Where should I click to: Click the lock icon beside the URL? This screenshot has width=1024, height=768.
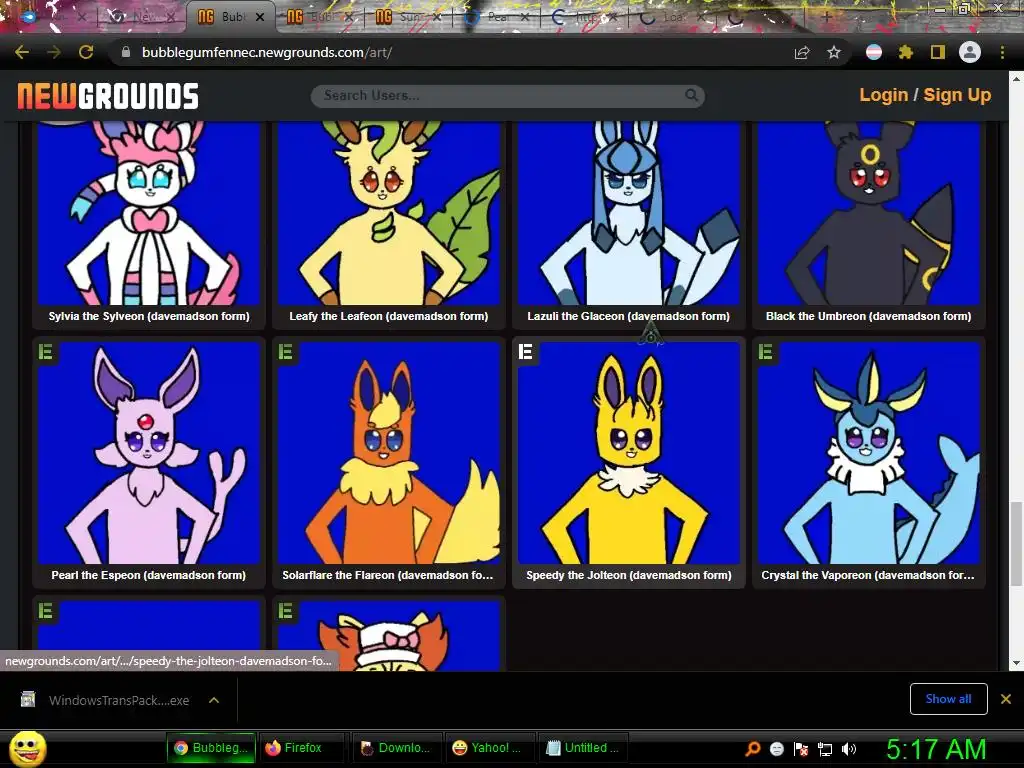126,52
